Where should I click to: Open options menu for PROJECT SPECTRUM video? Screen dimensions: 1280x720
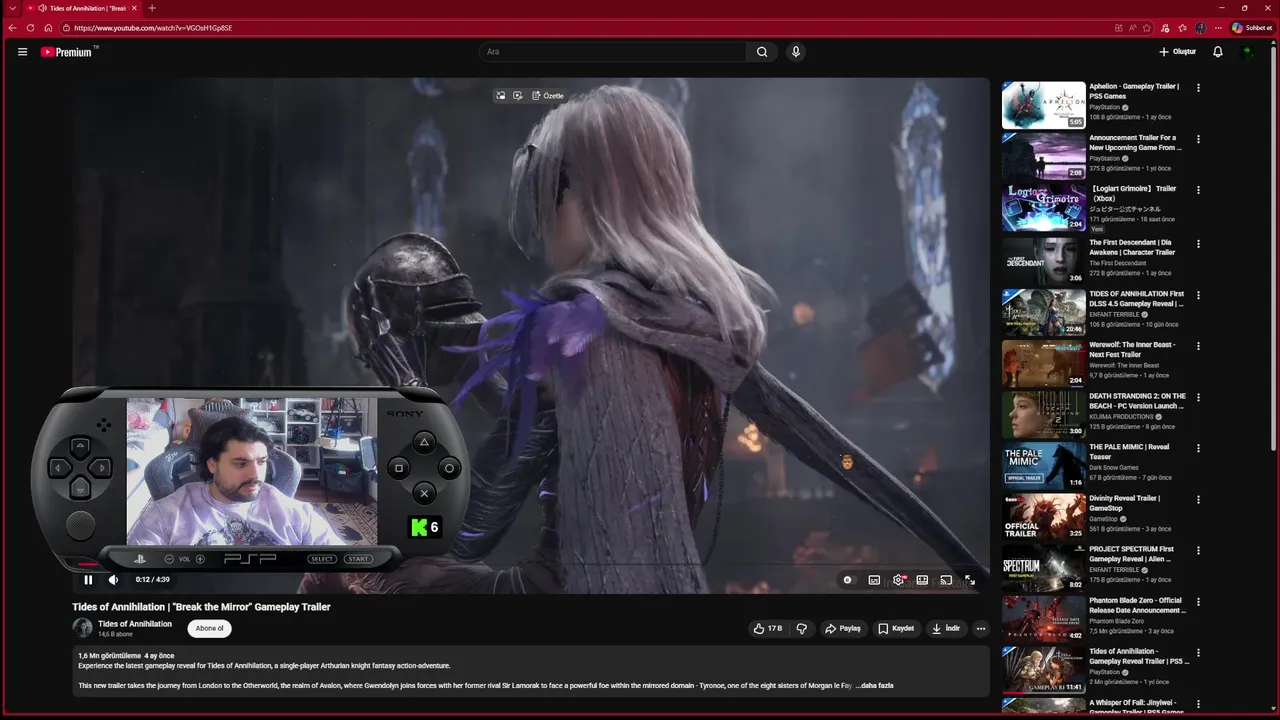click(x=1198, y=550)
